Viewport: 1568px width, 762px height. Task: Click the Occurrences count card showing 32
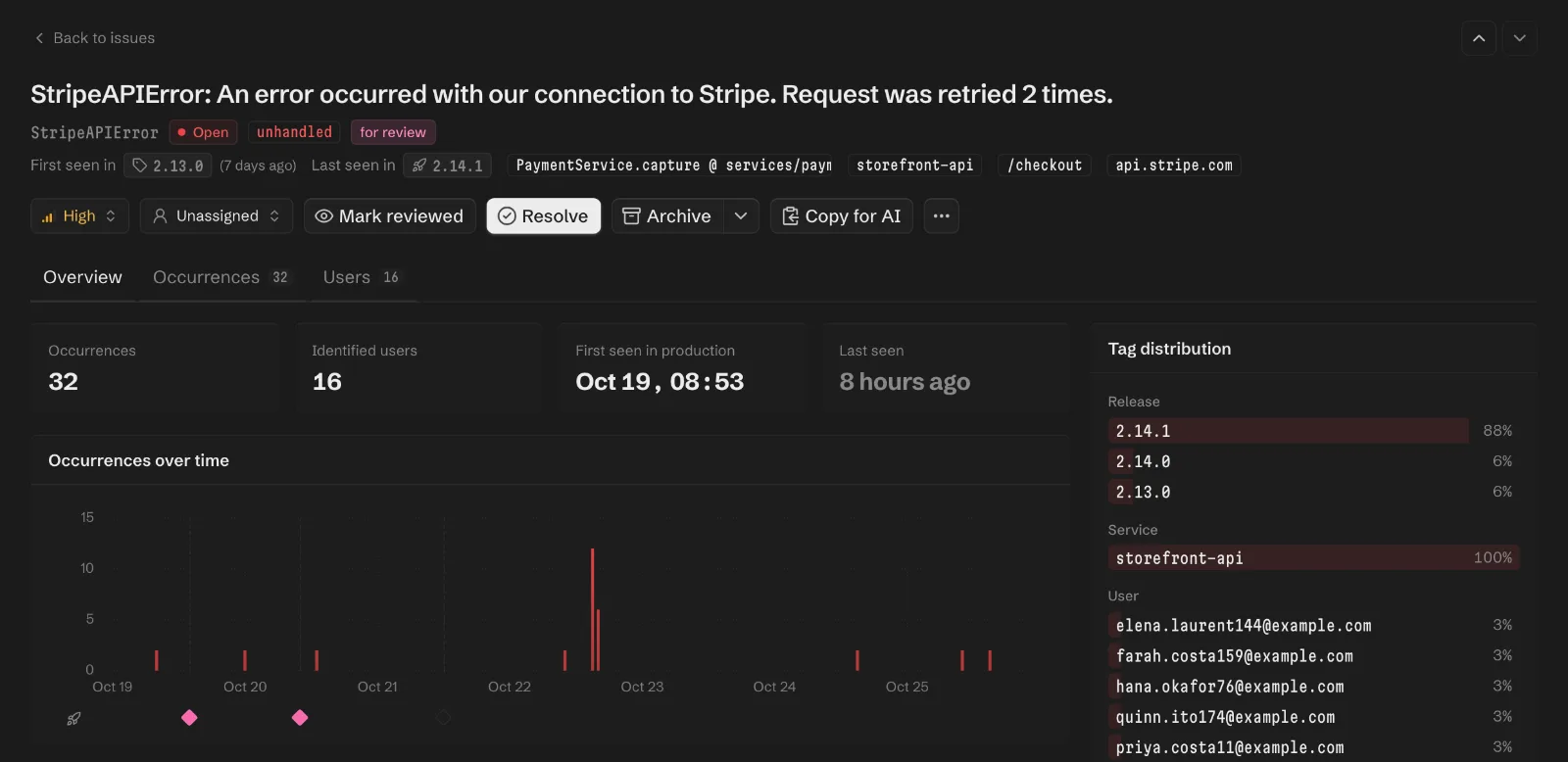click(x=155, y=369)
